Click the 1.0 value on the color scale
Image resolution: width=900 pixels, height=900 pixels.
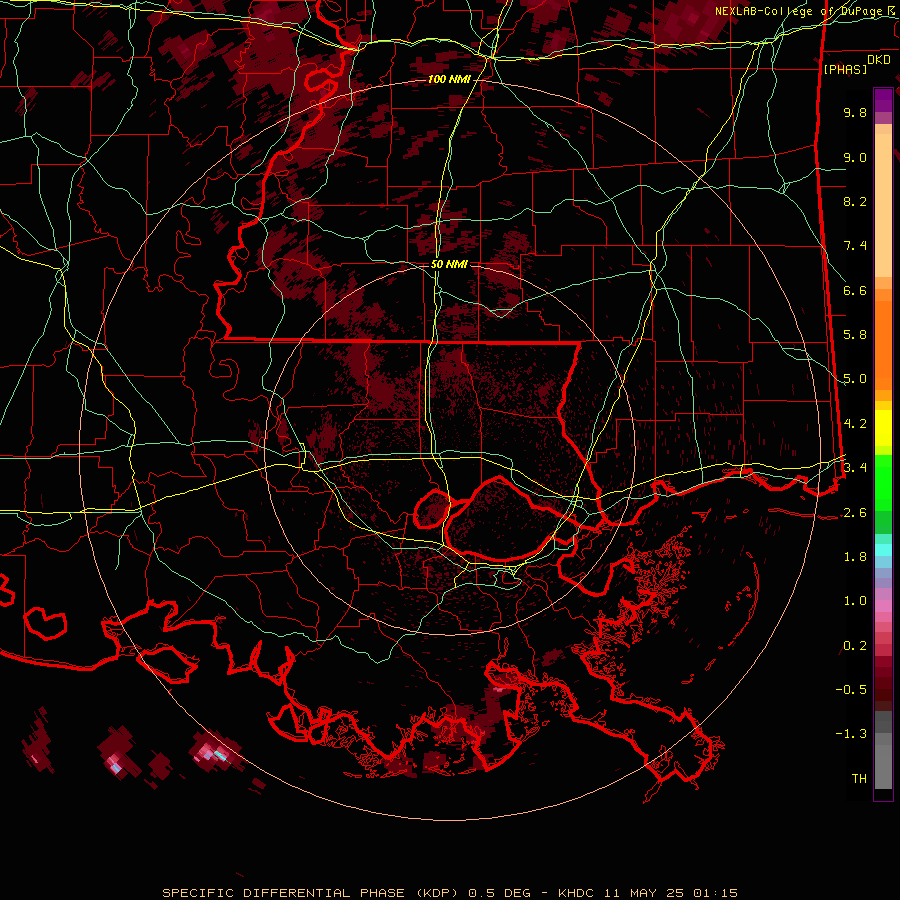point(855,601)
